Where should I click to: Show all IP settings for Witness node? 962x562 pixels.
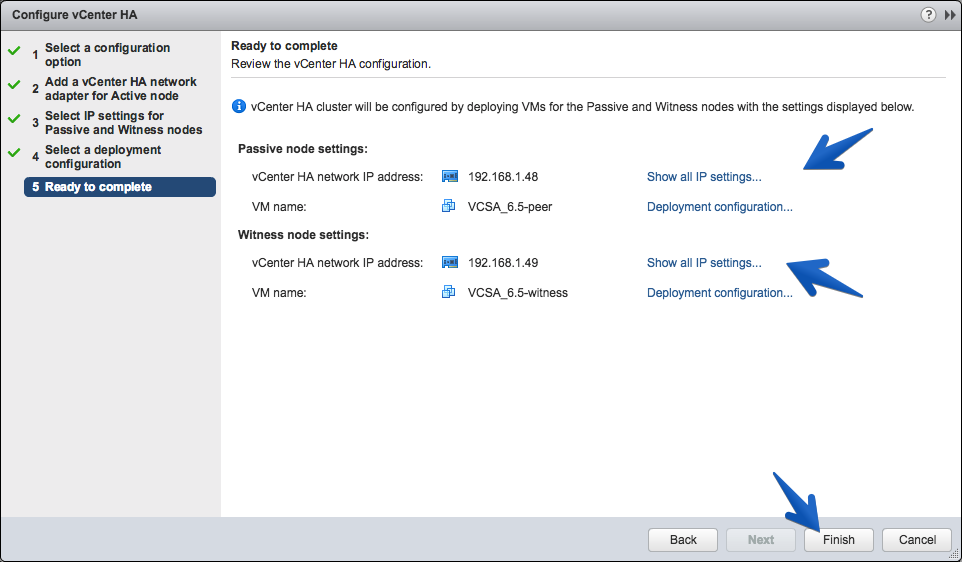(x=704, y=263)
